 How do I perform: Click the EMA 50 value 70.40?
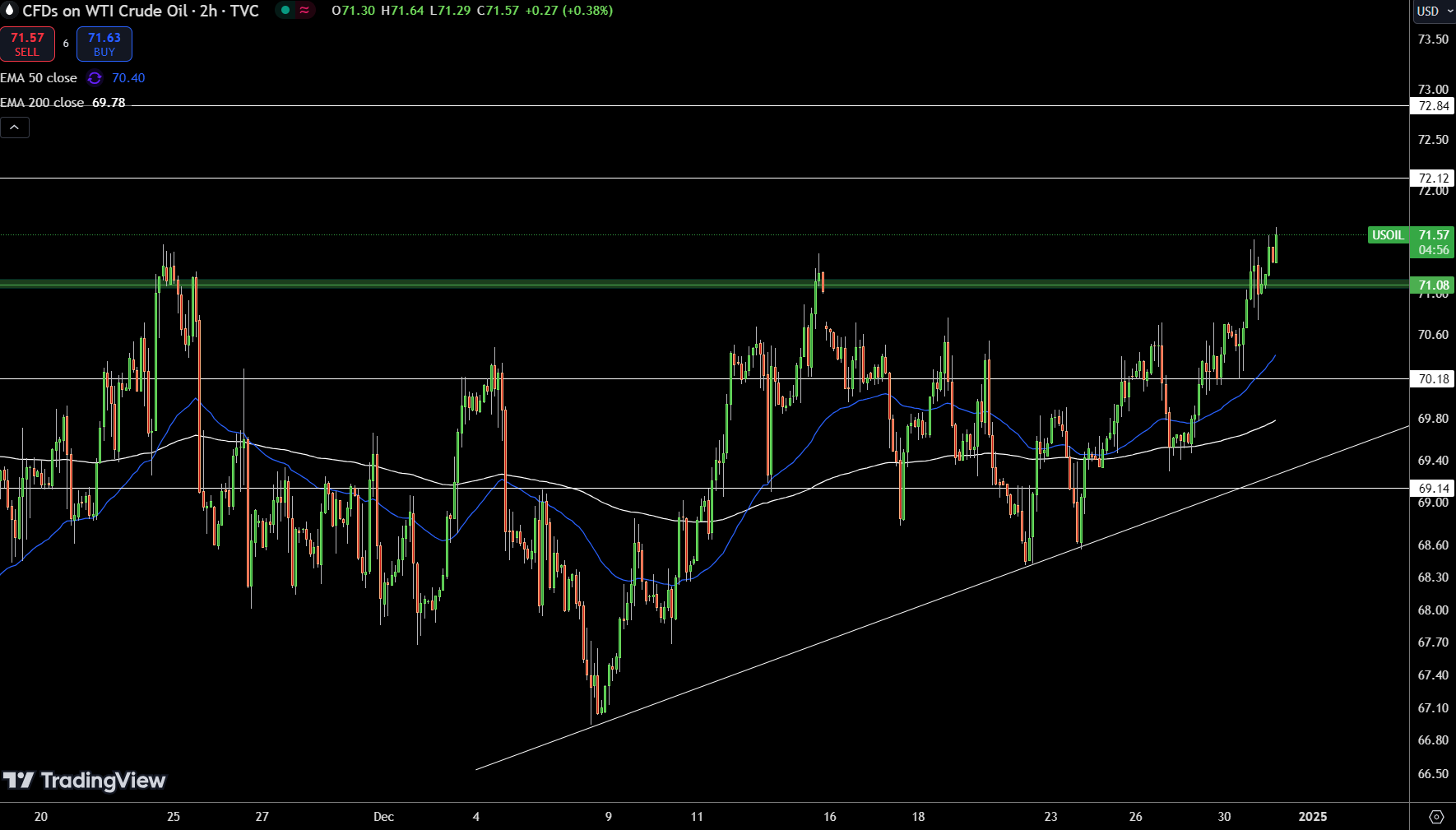(x=128, y=78)
